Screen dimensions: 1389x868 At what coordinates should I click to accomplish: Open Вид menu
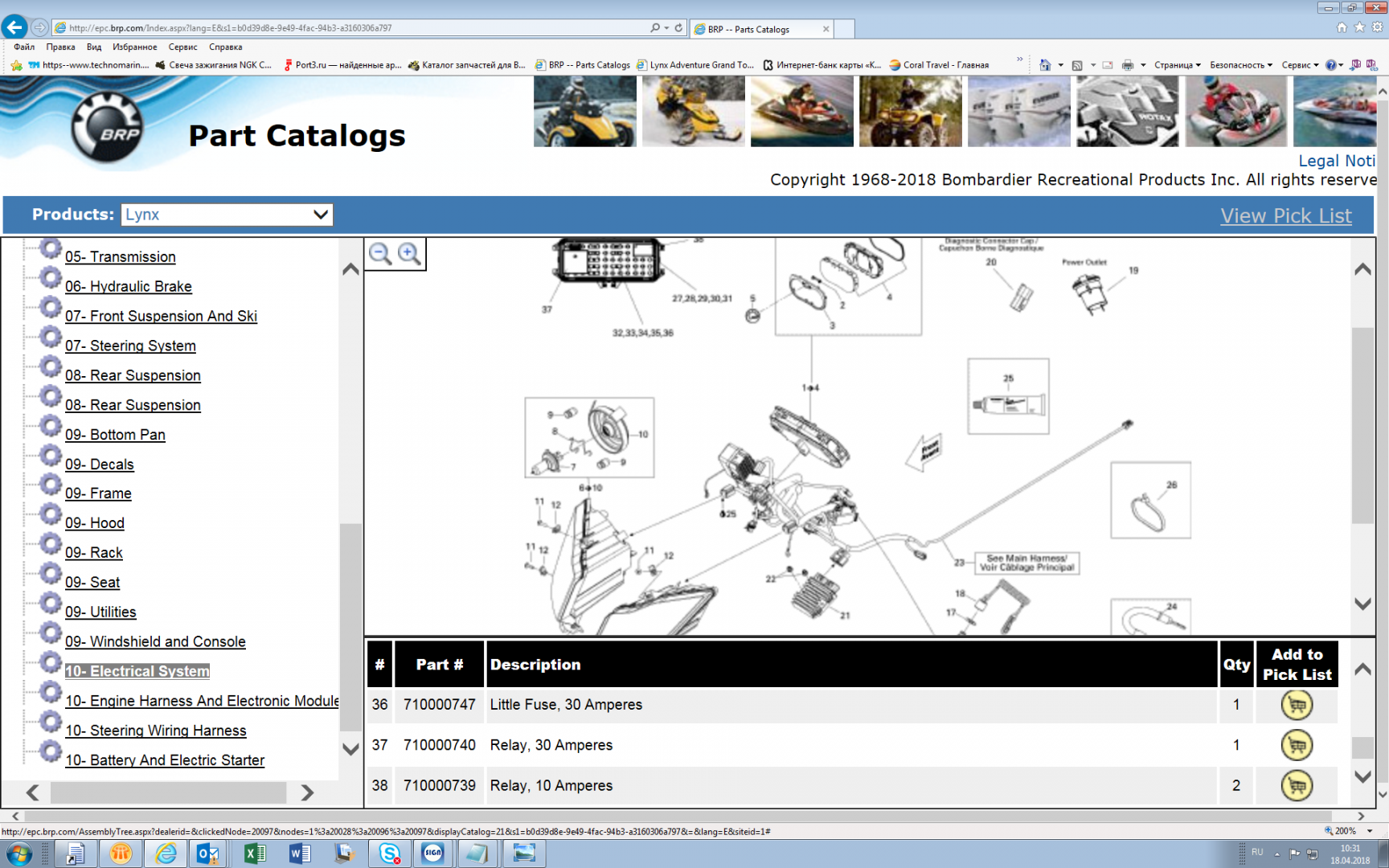(94, 47)
